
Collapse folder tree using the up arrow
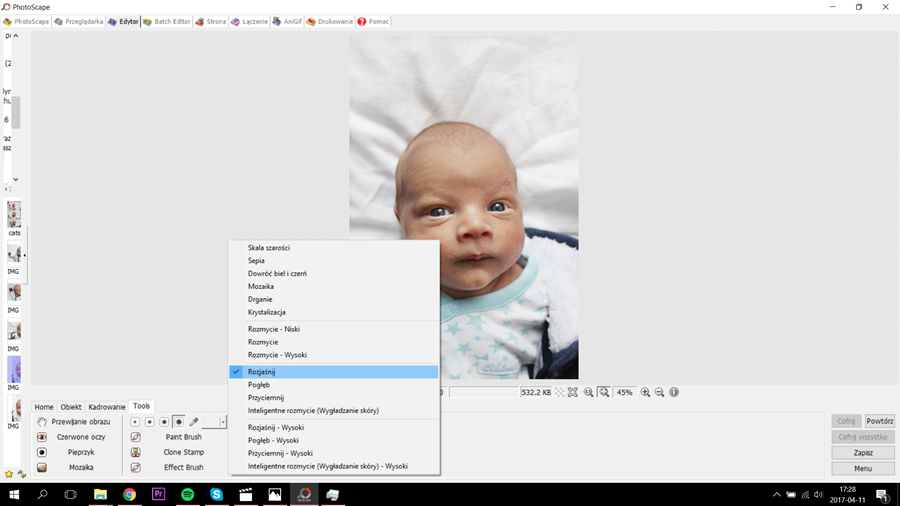15,35
